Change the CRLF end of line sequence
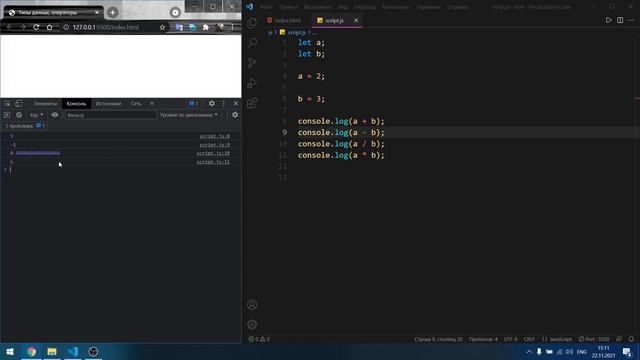640x360 pixels. click(x=529, y=339)
